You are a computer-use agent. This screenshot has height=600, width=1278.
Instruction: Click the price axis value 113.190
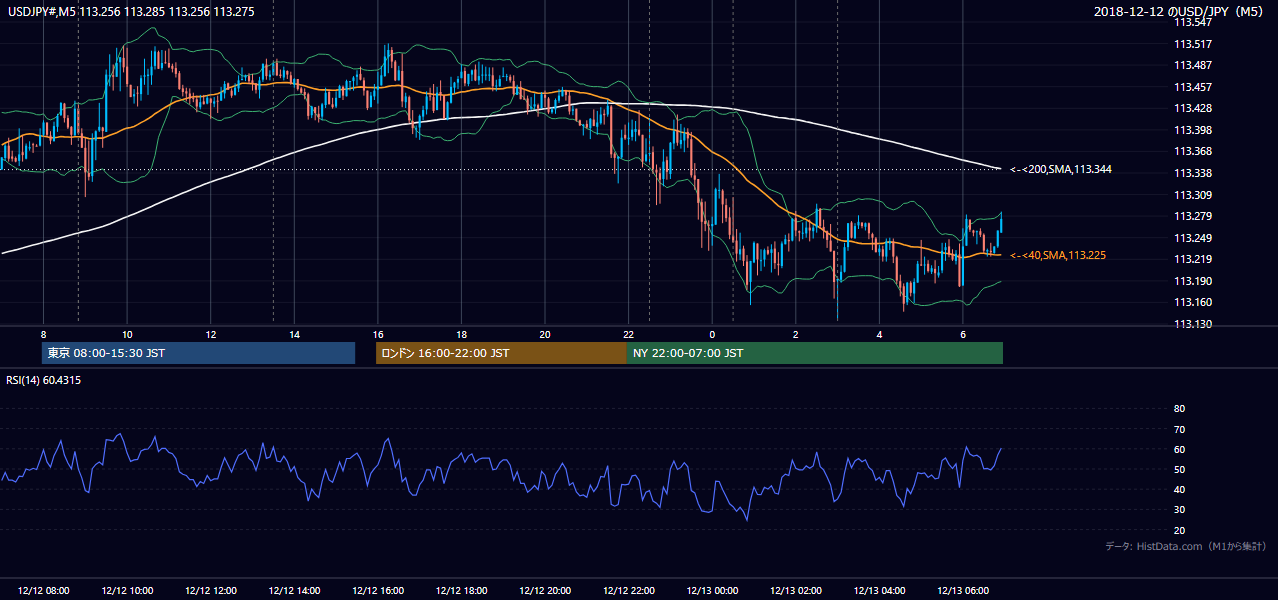click(1193, 281)
